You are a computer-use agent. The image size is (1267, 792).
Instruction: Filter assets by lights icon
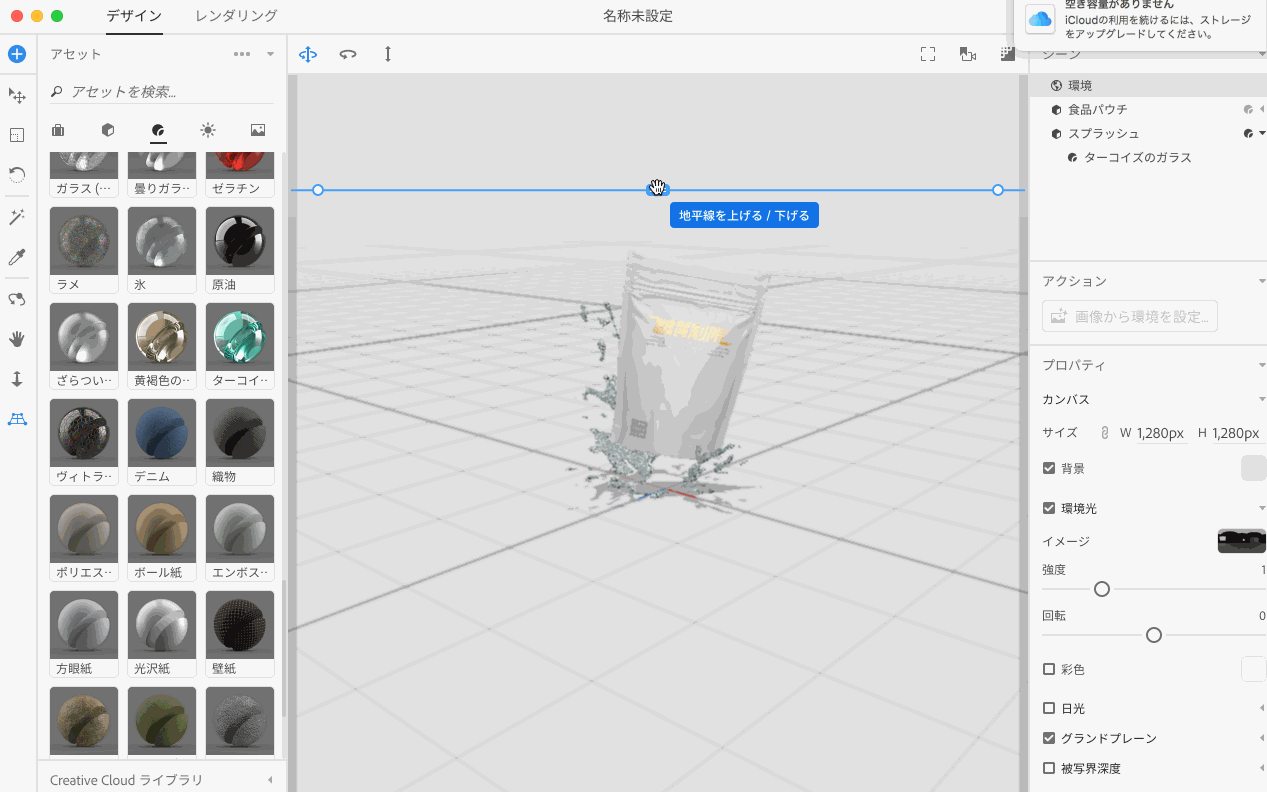(x=207, y=130)
